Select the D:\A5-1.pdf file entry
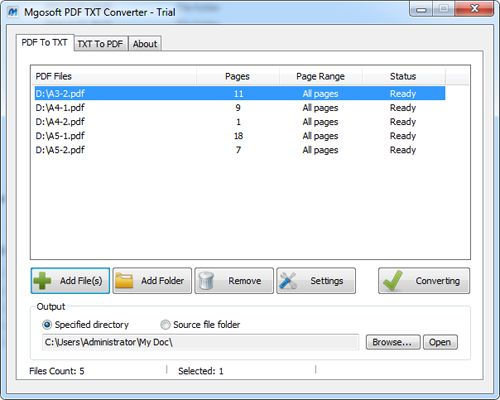Image resolution: width=500 pixels, height=400 pixels. [60, 136]
